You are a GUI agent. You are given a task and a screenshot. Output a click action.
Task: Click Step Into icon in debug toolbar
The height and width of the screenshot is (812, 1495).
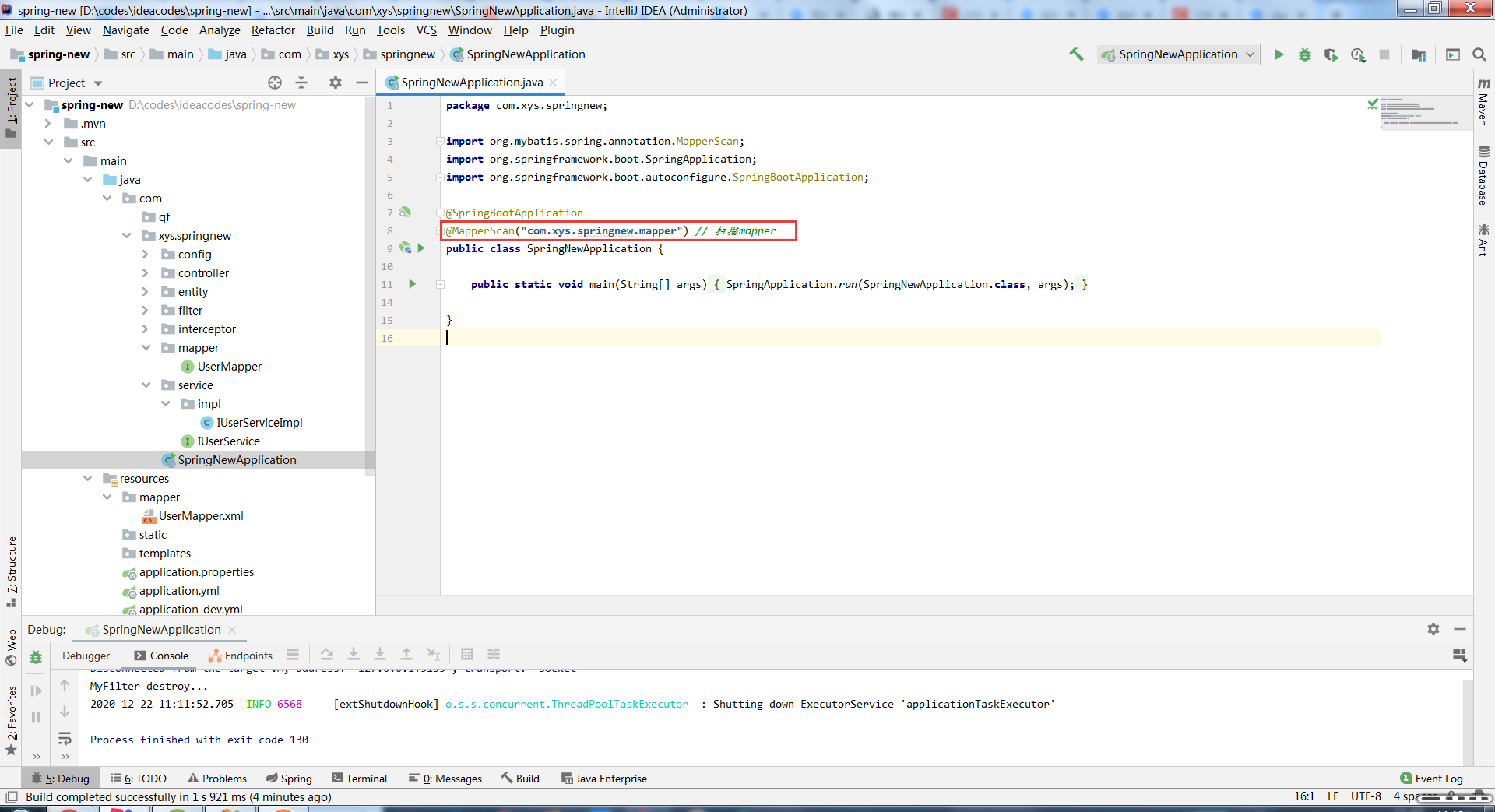(354, 655)
